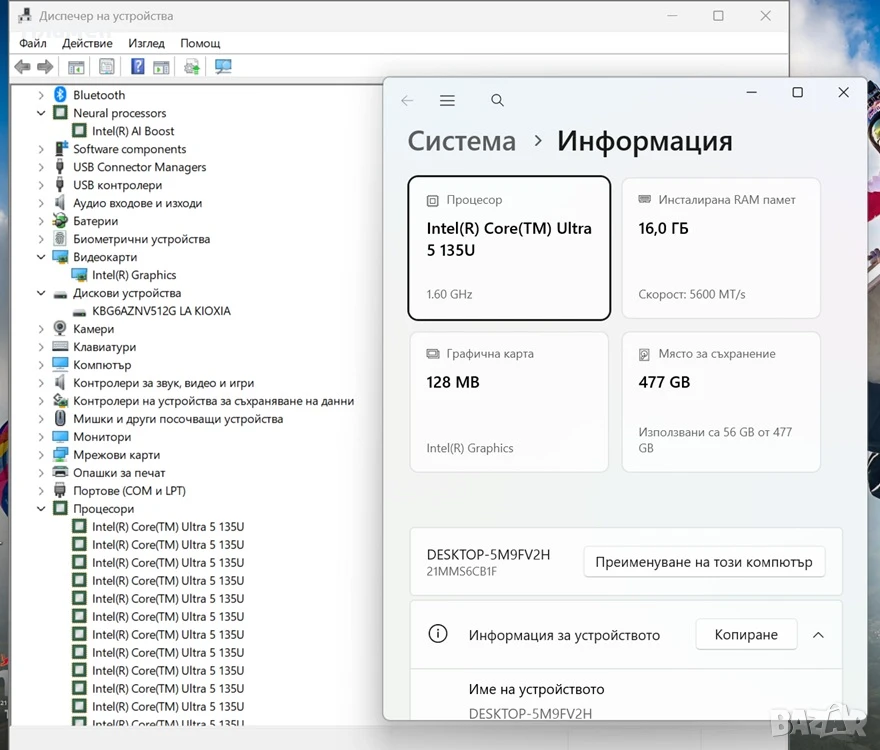Click the Batteries (Батерии) icon
Image resolution: width=880 pixels, height=750 pixels.
pos(60,221)
